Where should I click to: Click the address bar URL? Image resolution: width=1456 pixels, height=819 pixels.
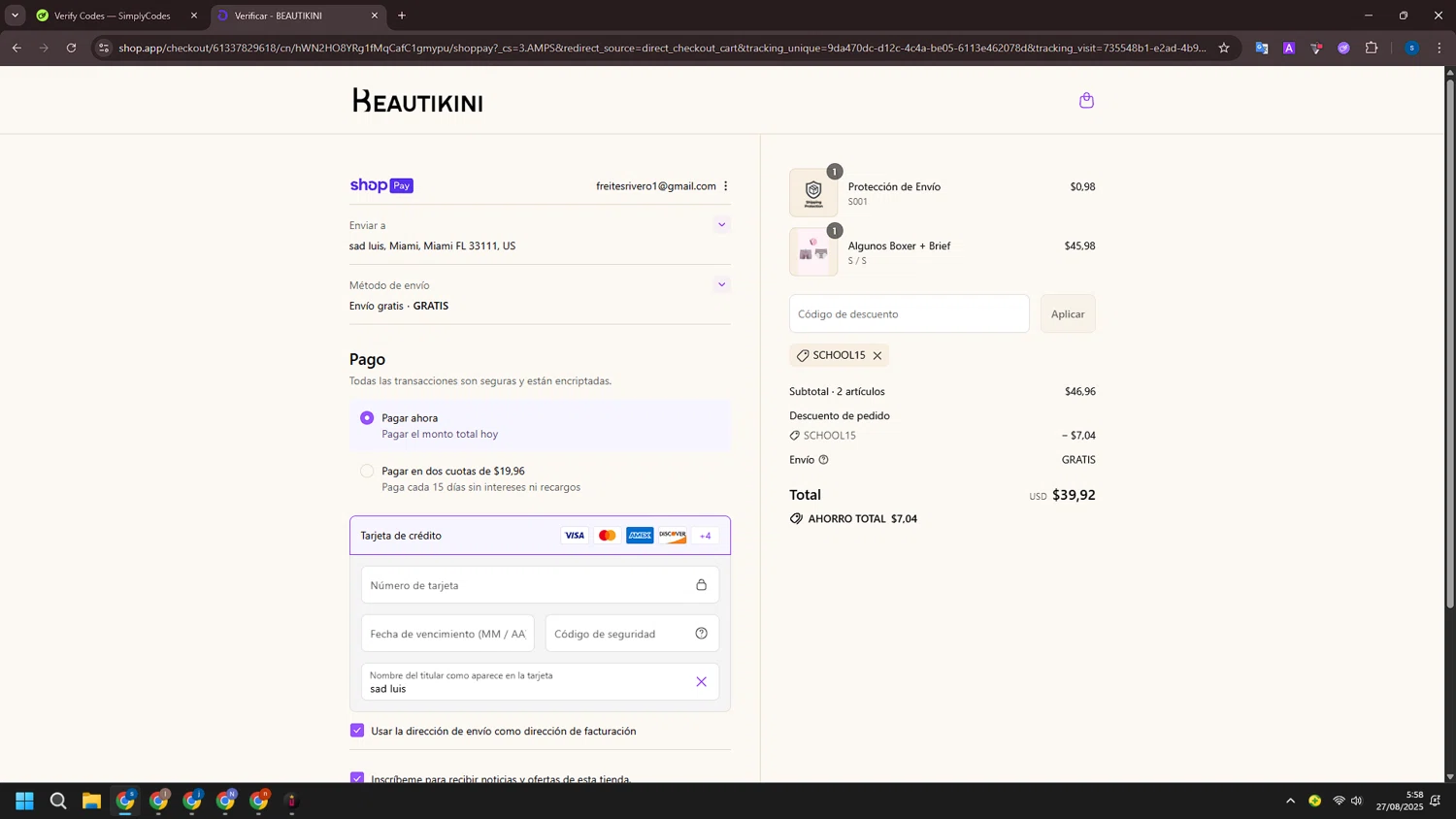pos(662,48)
